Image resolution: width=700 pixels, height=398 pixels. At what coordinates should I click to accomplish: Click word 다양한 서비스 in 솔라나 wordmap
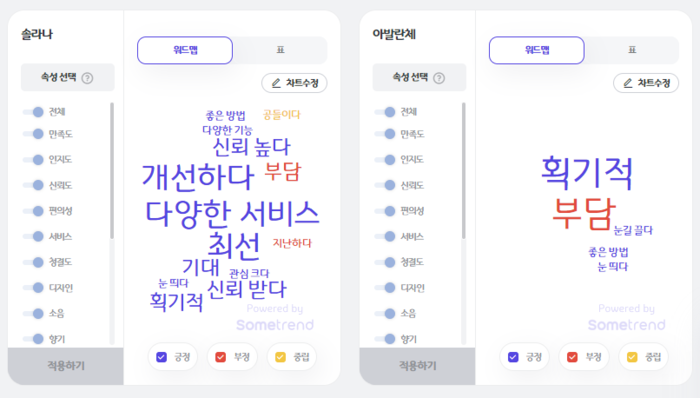point(232,214)
